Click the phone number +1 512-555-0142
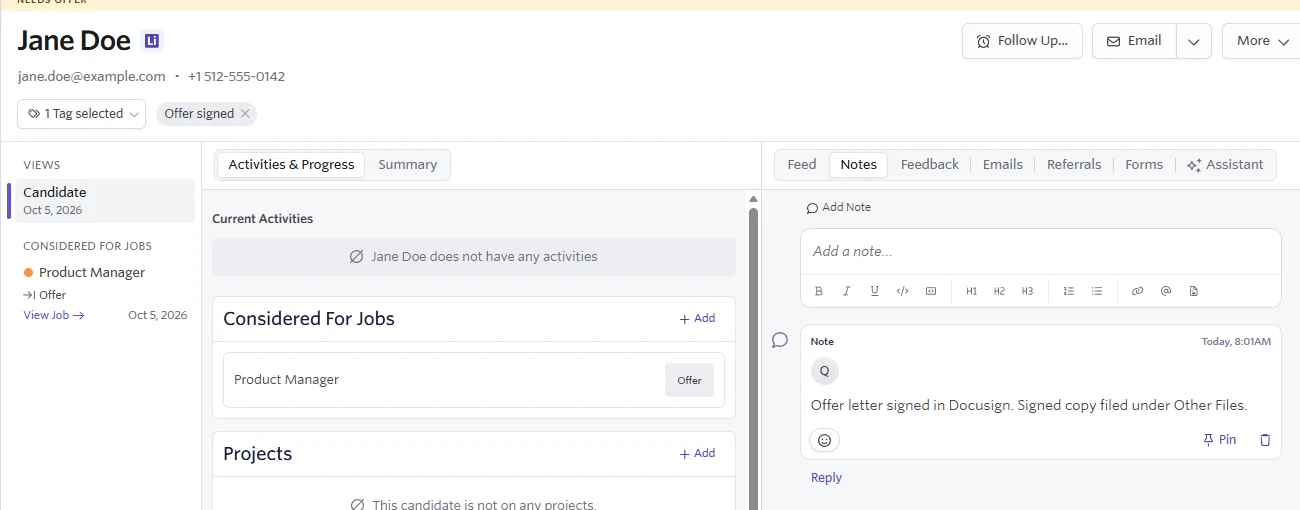 [x=236, y=76]
